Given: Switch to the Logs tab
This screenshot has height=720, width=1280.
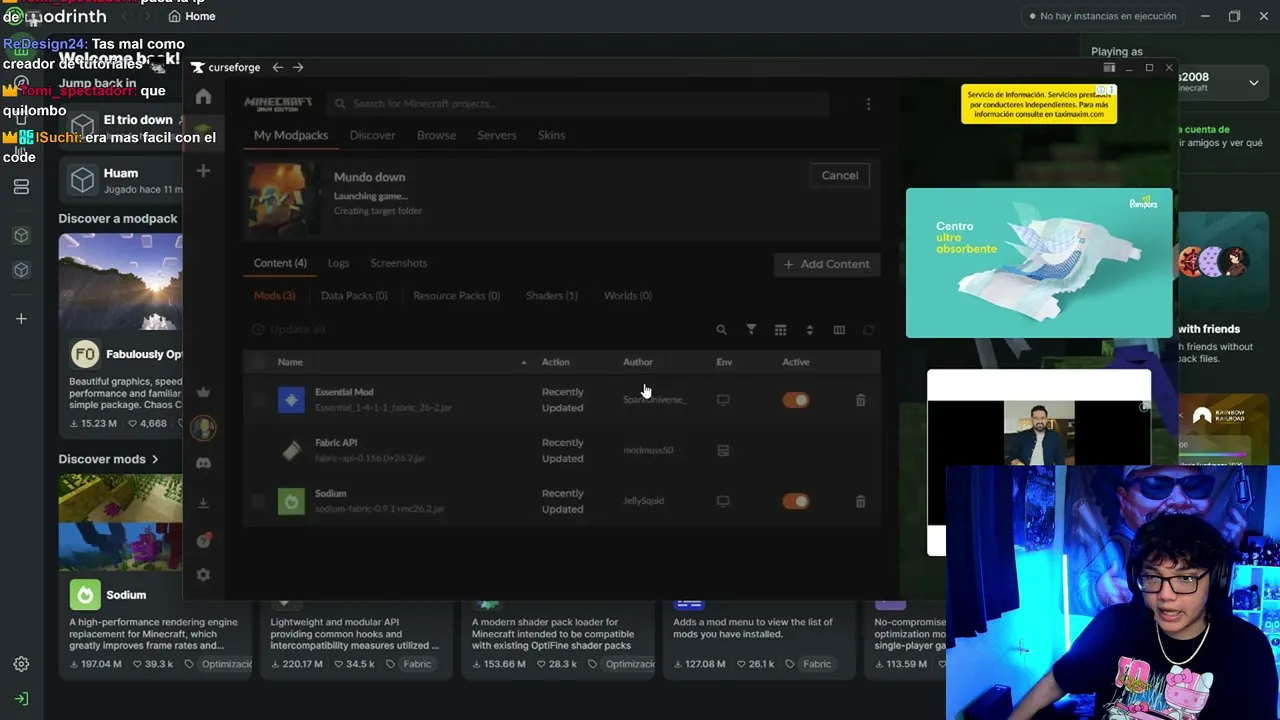Looking at the screenshot, I should coord(338,263).
